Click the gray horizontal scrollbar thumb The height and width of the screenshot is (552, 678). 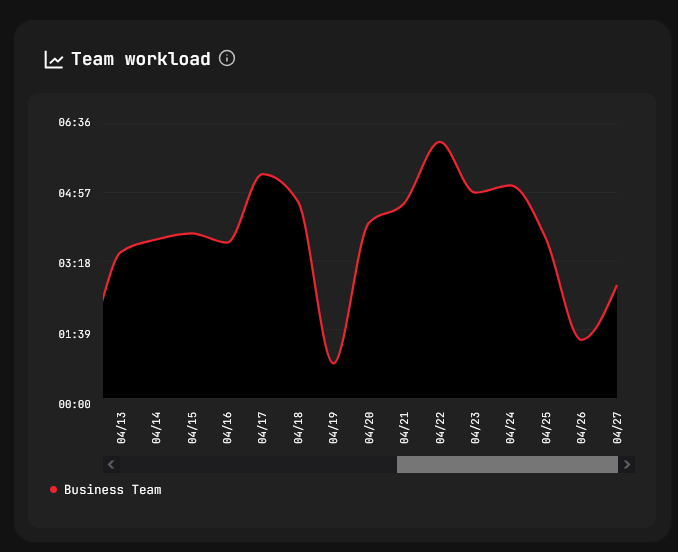507,464
